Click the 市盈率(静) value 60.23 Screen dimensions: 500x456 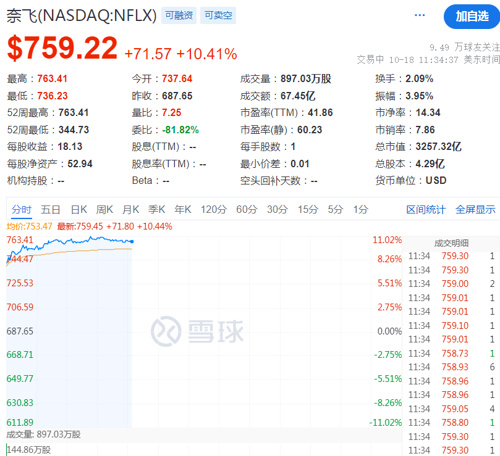click(310, 130)
